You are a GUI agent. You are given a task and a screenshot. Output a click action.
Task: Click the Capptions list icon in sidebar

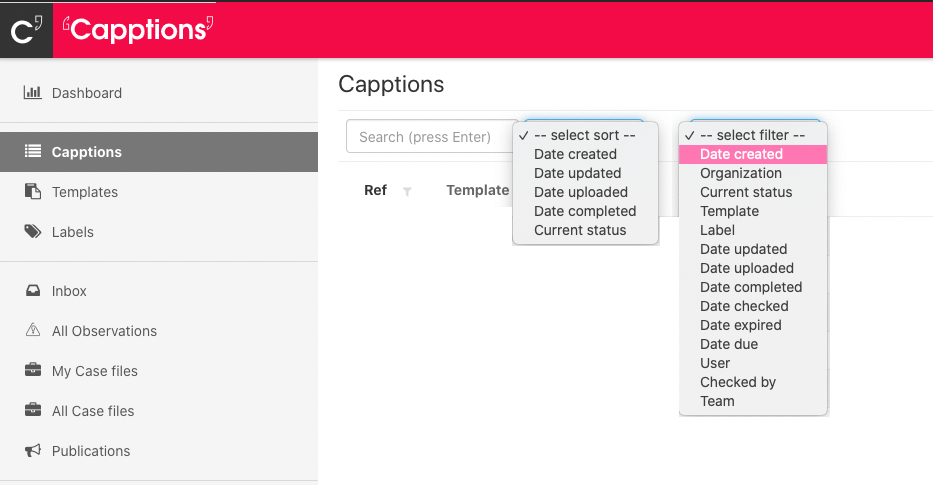[33, 151]
